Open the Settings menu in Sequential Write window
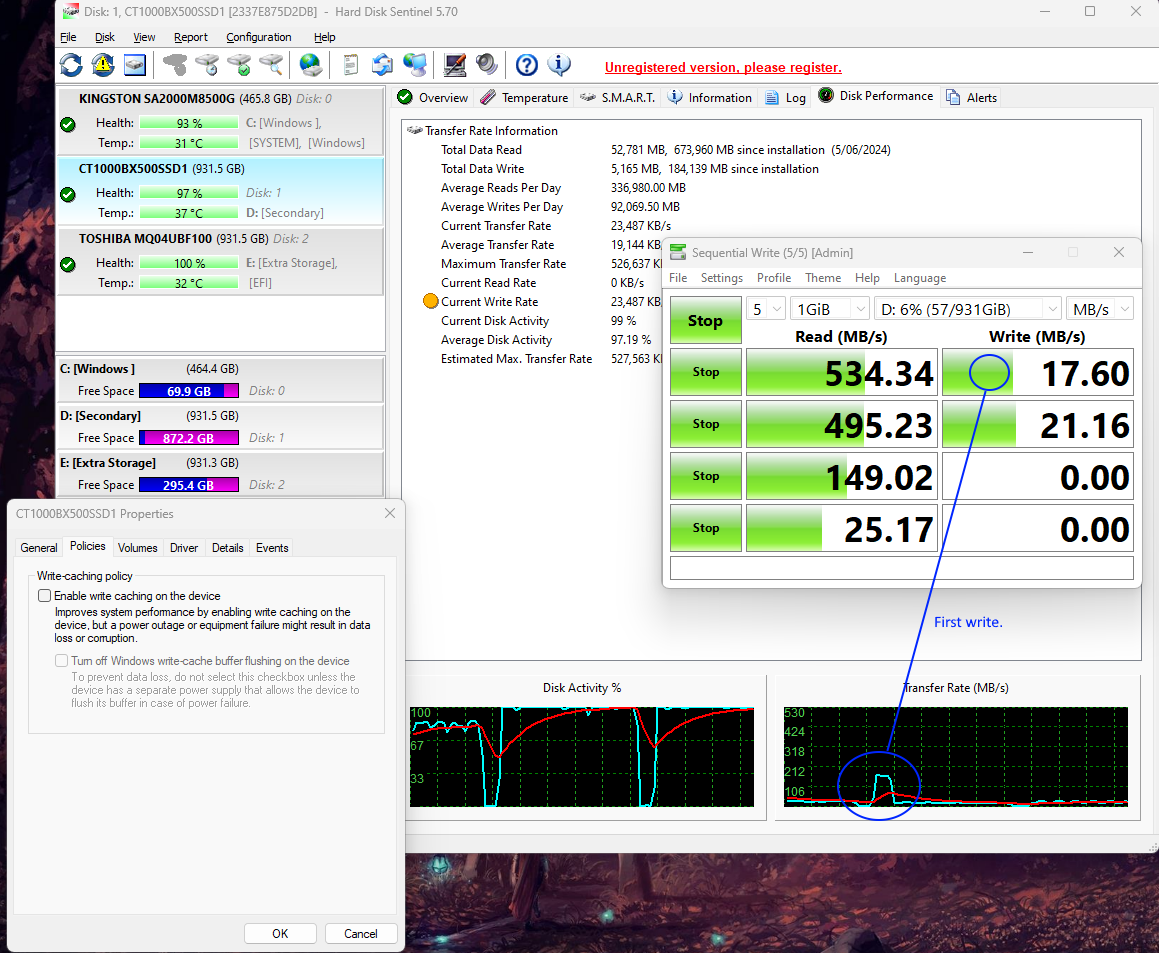 coord(721,278)
